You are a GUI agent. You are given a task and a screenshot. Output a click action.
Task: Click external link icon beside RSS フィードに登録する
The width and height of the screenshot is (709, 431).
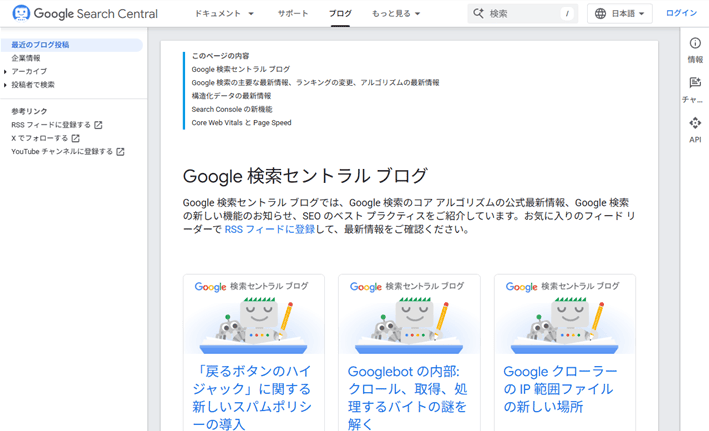point(98,125)
